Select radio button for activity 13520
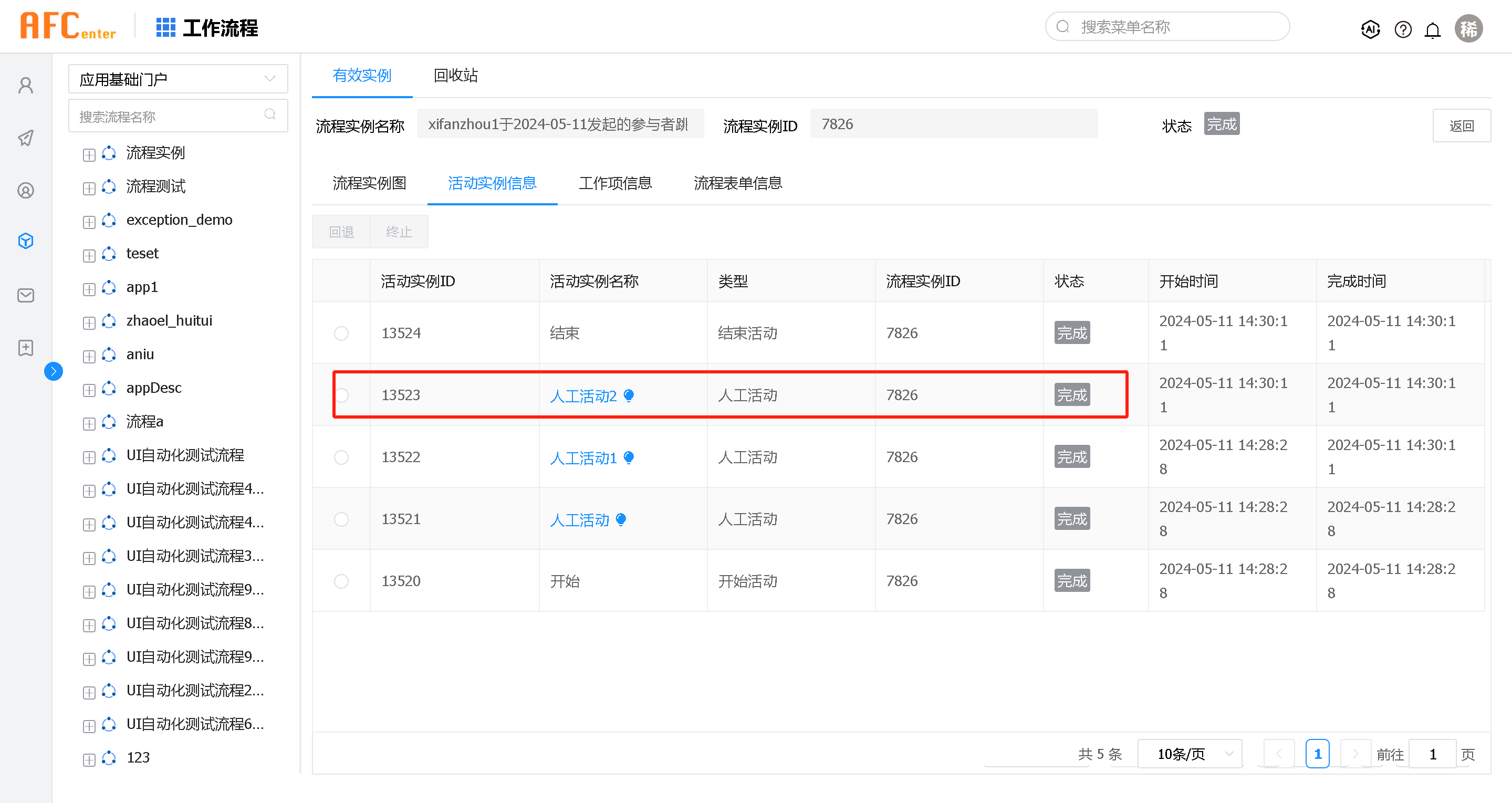Screen dimensions: 1512x803 341,581
